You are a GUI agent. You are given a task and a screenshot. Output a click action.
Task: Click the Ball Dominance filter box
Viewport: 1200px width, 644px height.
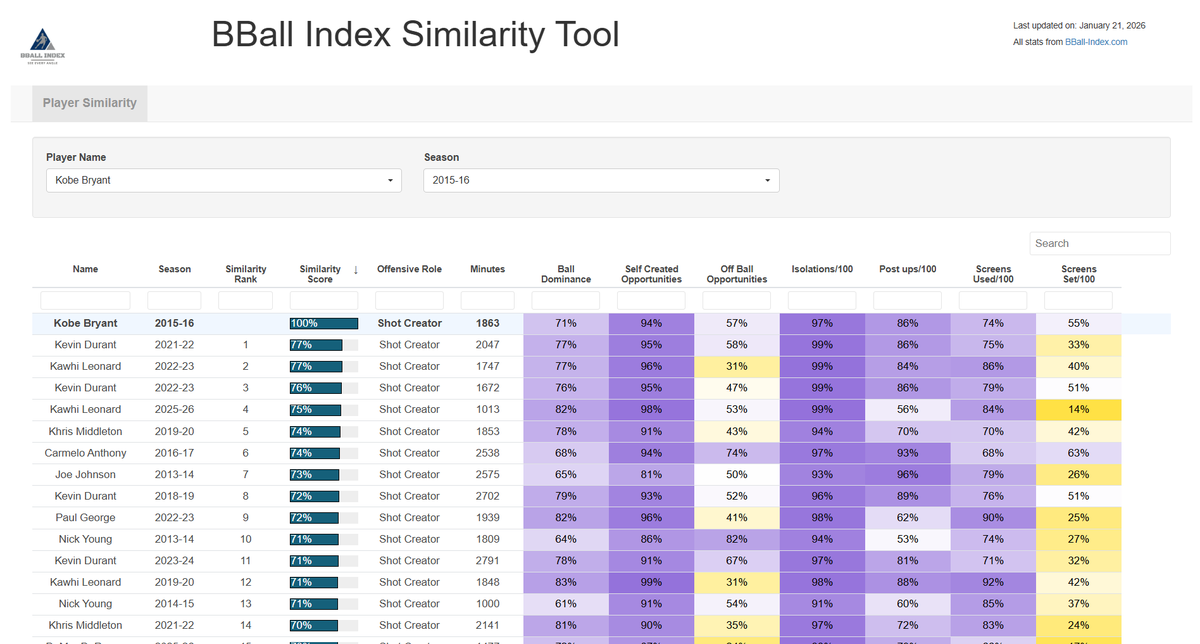point(566,300)
